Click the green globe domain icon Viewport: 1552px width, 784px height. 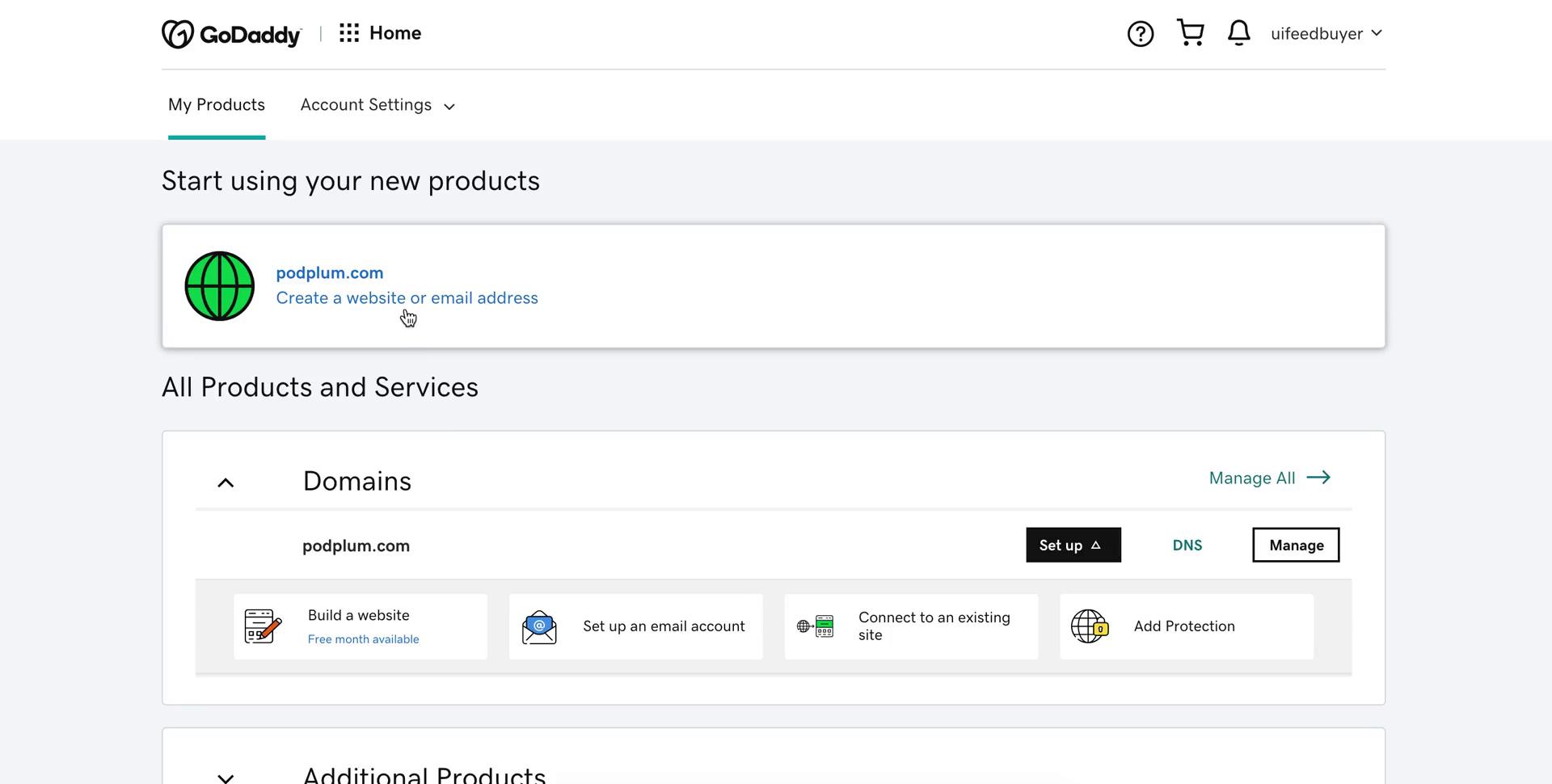tap(220, 286)
